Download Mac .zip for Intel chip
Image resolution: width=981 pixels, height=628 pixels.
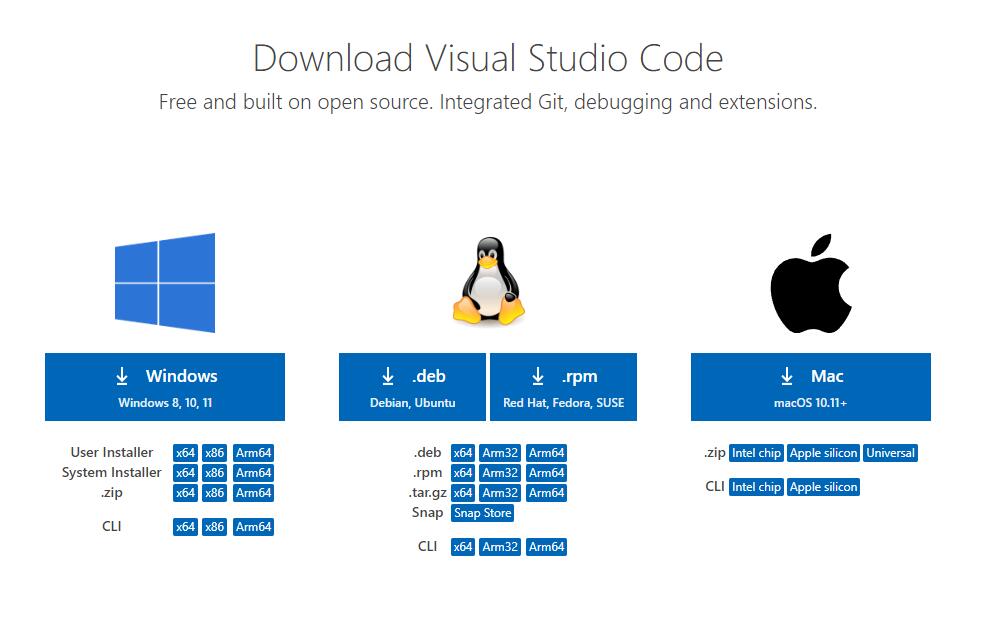click(x=756, y=453)
